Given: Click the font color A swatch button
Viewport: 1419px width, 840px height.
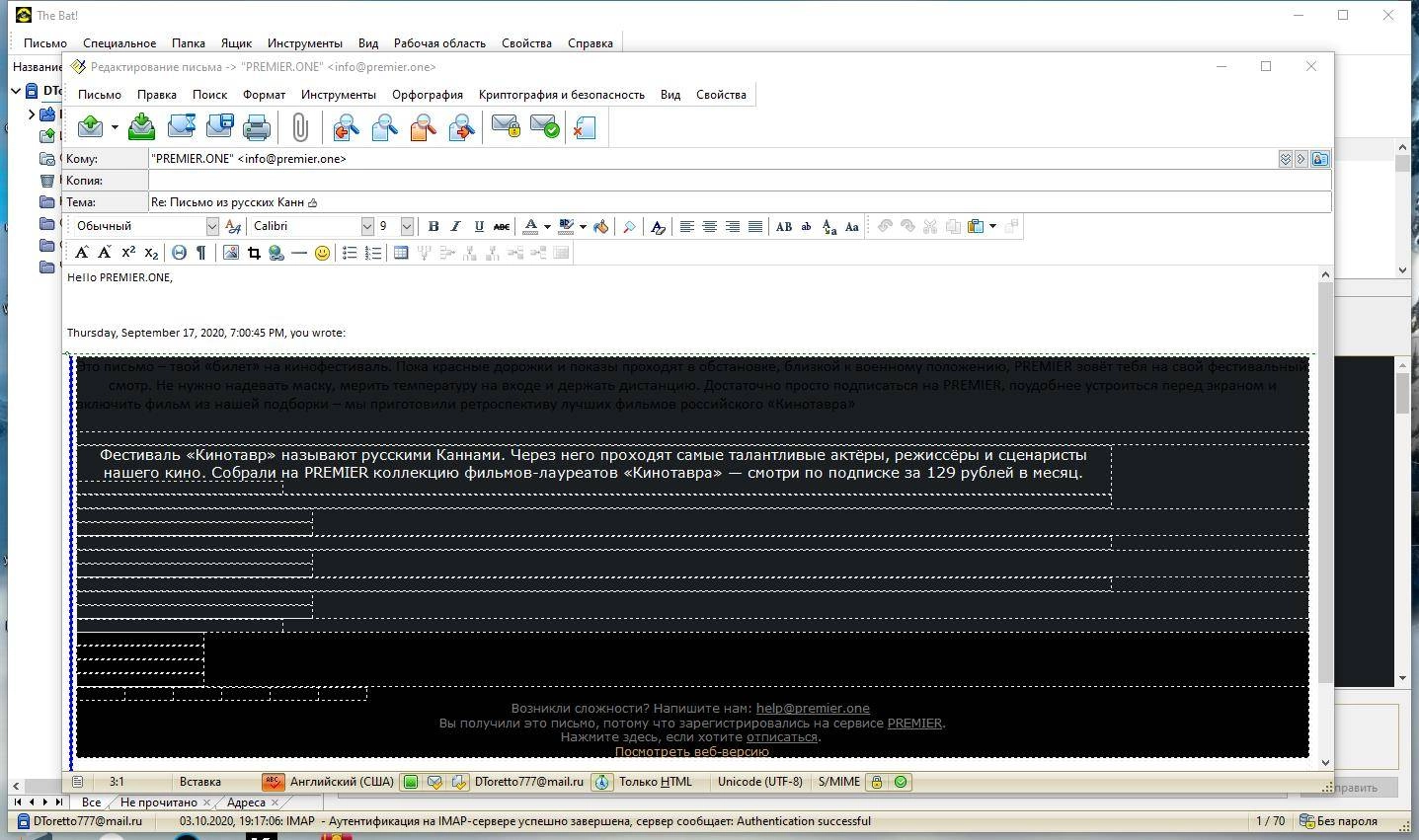Looking at the screenshot, I should [x=531, y=226].
